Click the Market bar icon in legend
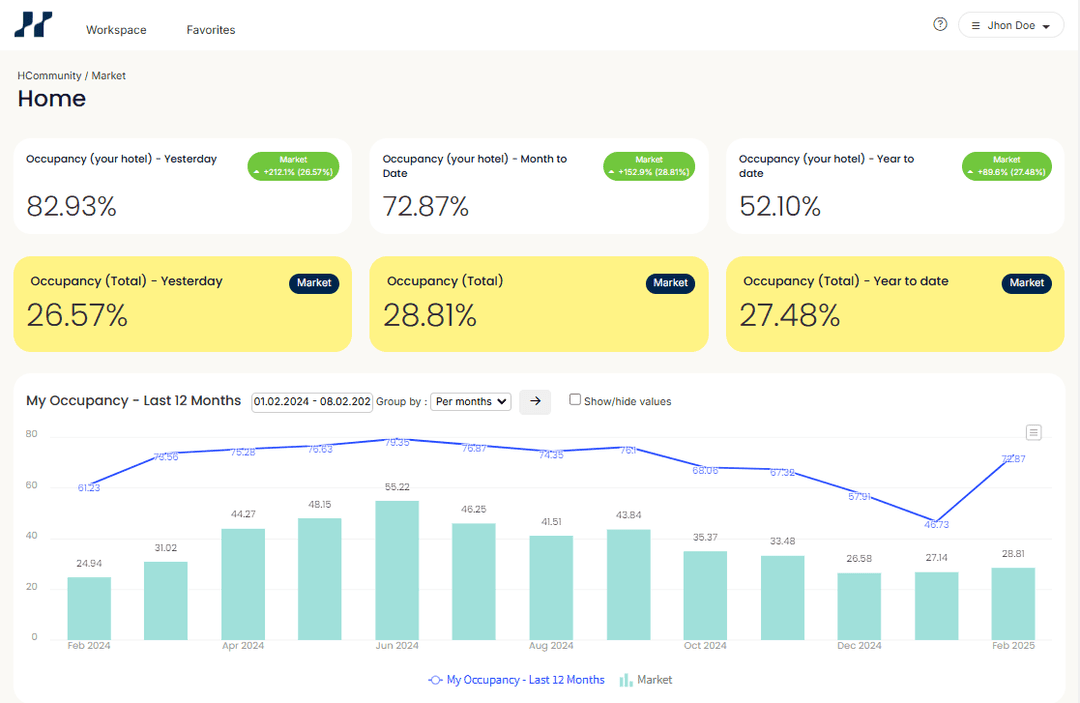This screenshot has height=703, width=1080. point(626,680)
